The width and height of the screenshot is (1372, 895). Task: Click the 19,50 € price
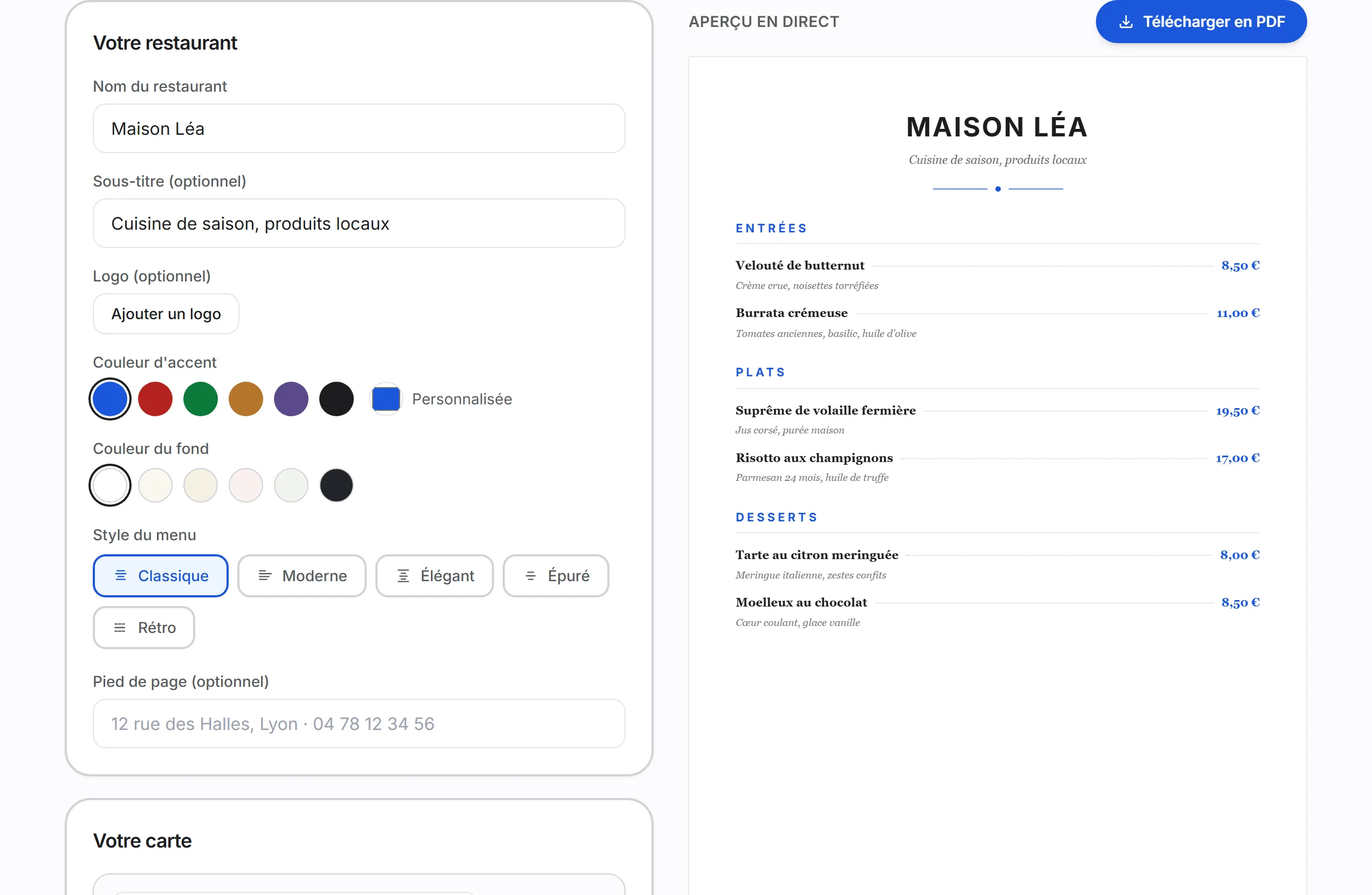pyautogui.click(x=1238, y=410)
